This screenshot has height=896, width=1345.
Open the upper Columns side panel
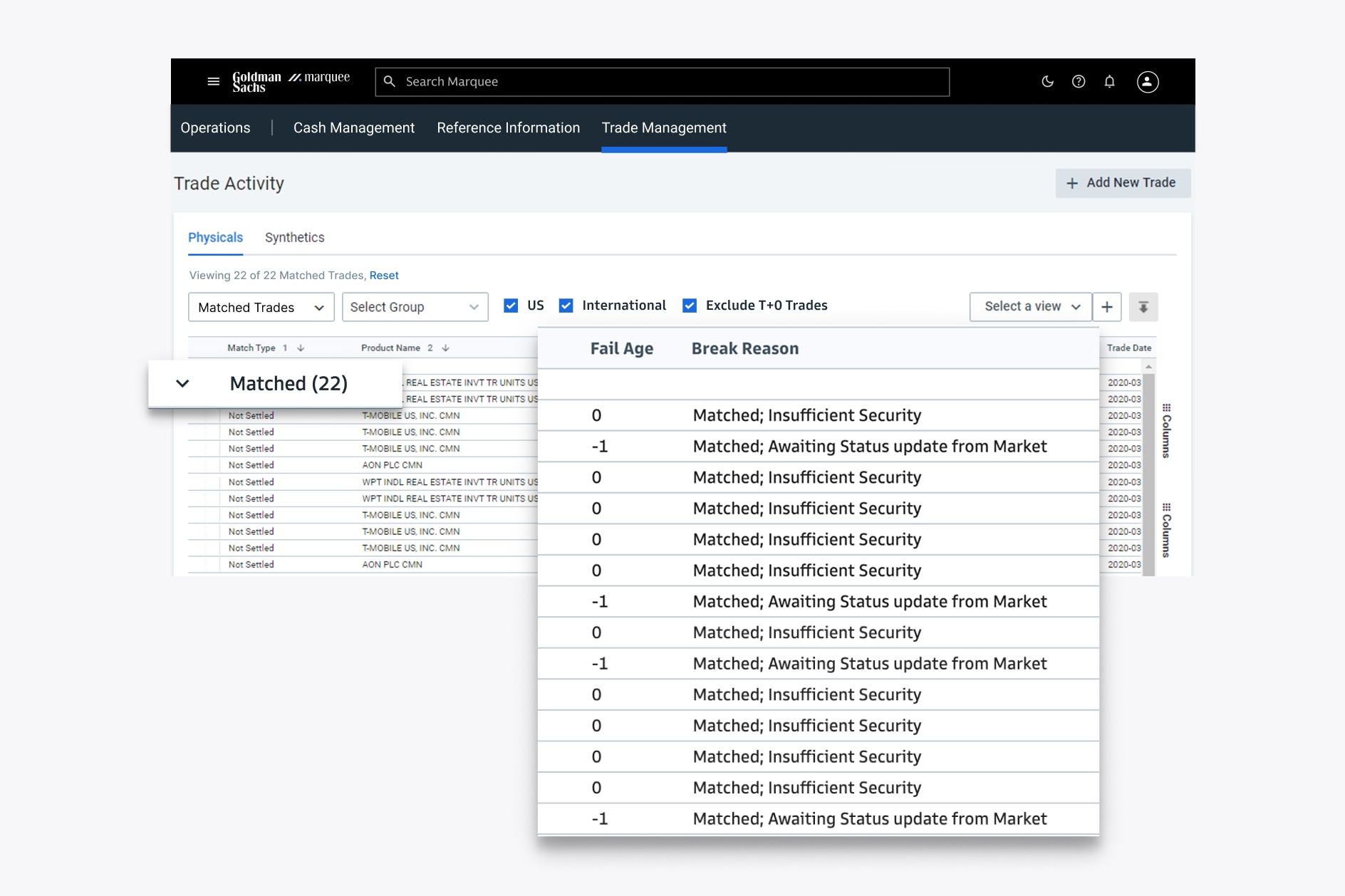tap(1166, 431)
